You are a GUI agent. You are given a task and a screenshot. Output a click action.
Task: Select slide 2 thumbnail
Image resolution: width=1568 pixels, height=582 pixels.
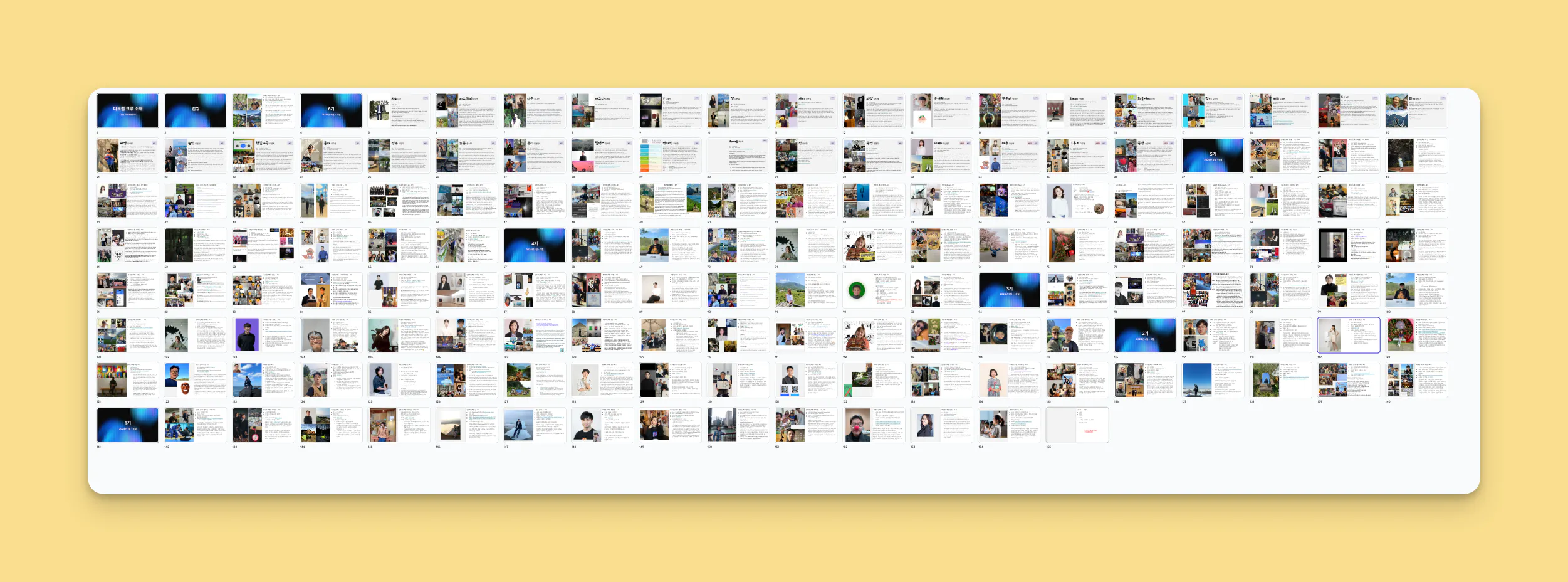196,111
